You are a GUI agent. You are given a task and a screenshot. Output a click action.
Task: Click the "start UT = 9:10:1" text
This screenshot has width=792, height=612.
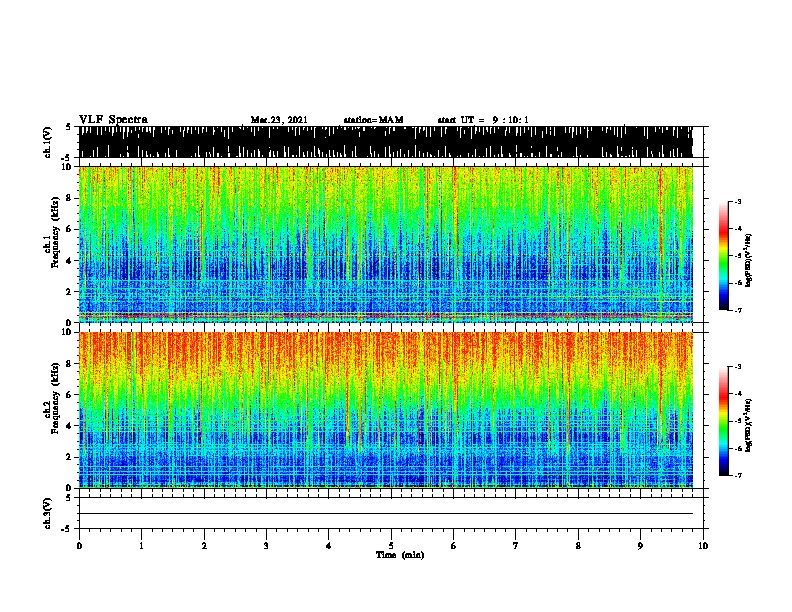483,120
